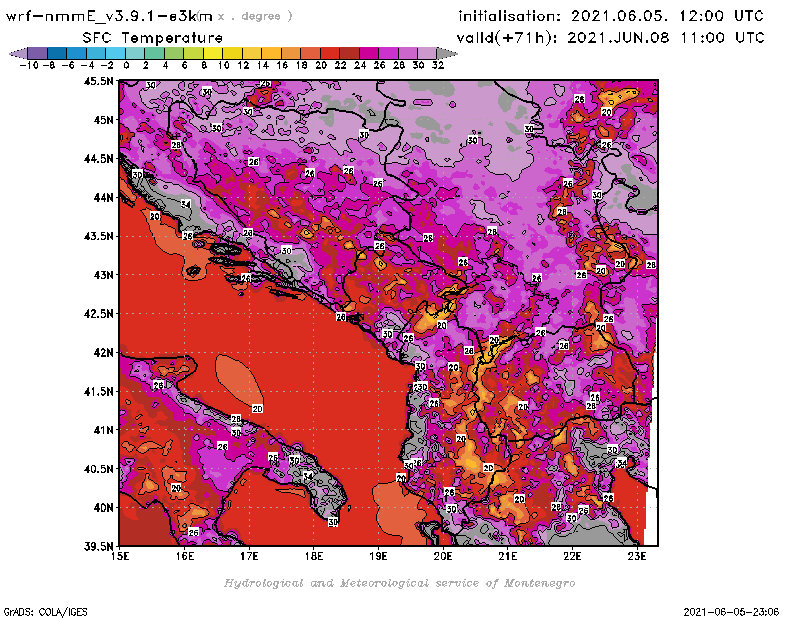
Task: Click the gray above-32 arrow at the legend end
Action: (x=447, y=53)
